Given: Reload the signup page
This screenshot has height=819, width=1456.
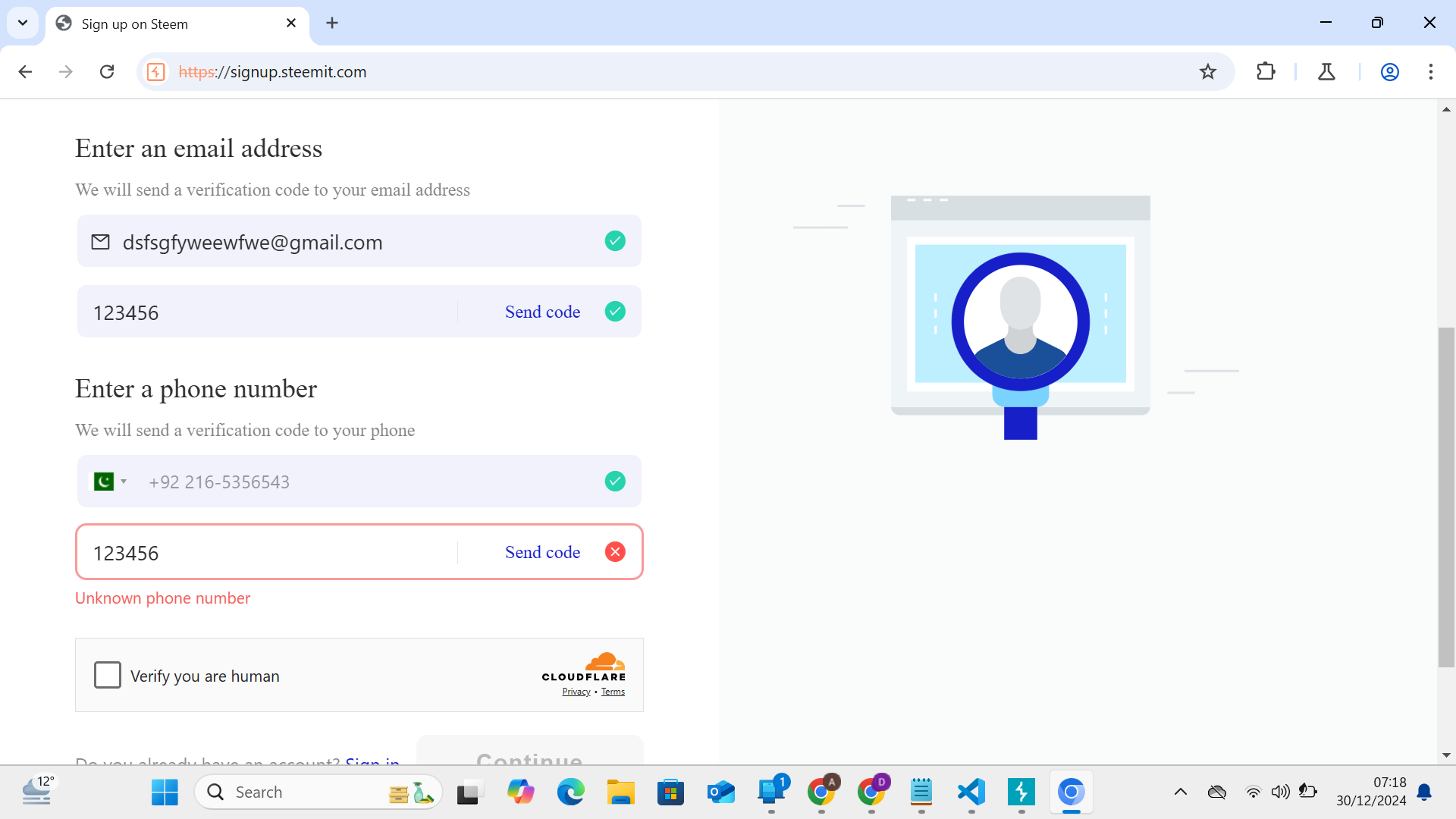Looking at the screenshot, I should (107, 71).
